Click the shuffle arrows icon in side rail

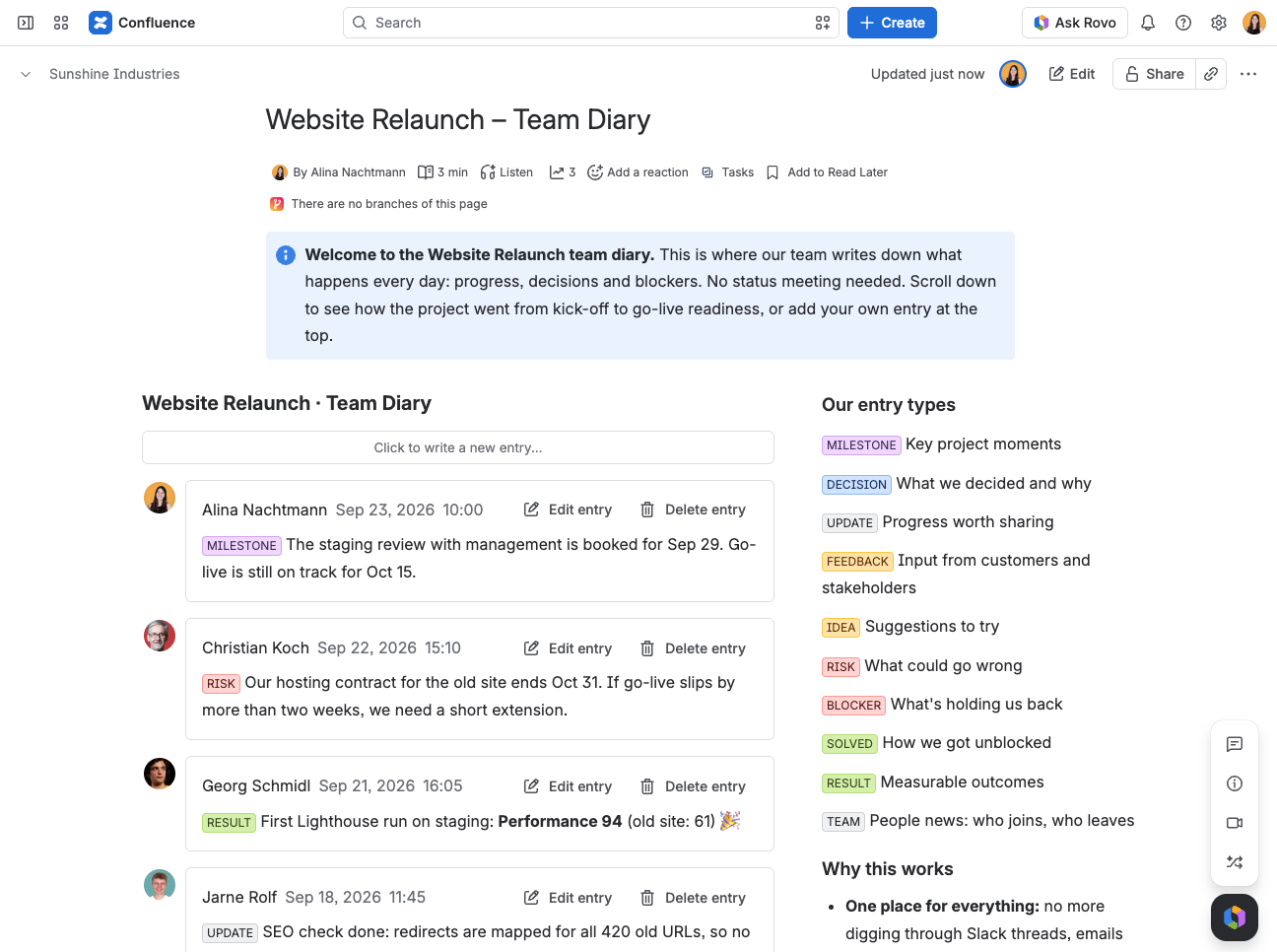1235,862
